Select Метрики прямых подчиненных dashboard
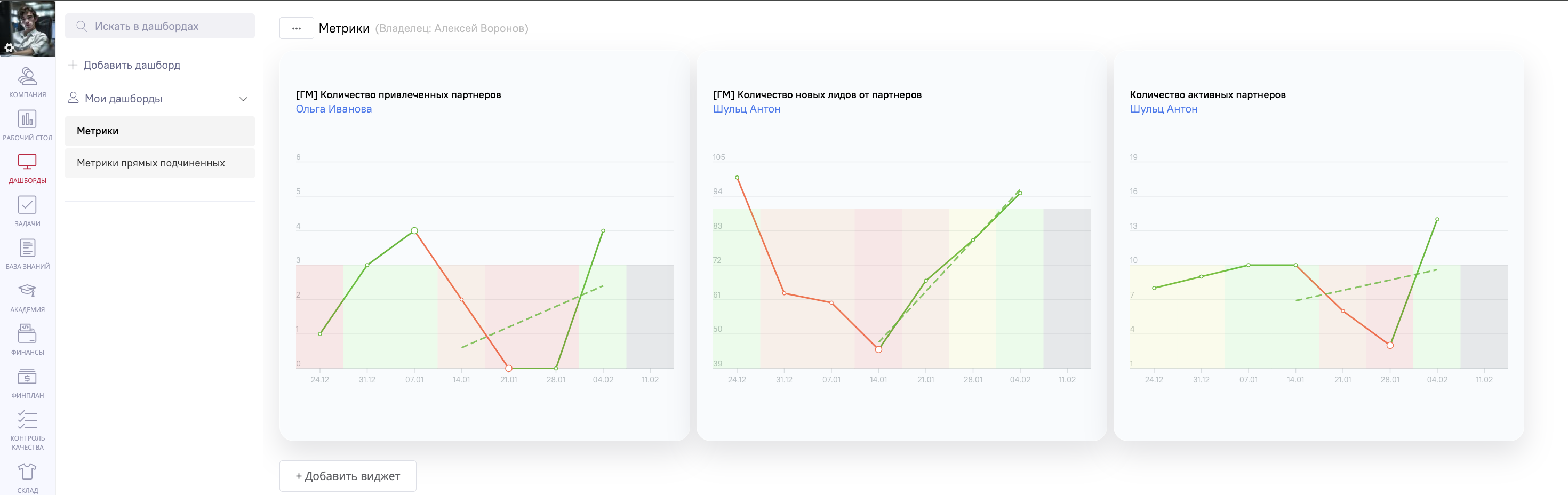Screen dimensions: 1568x495 click(x=159, y=163)
